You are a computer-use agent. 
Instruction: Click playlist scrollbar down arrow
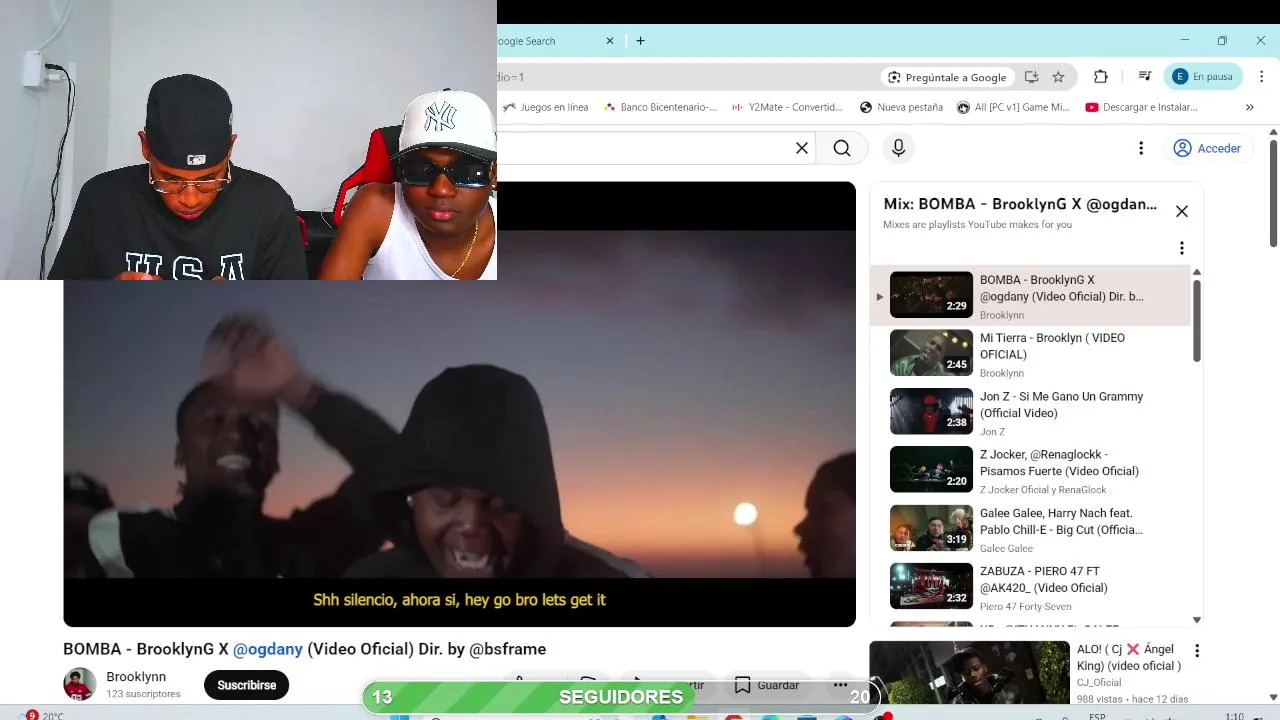coord(1196,620)
